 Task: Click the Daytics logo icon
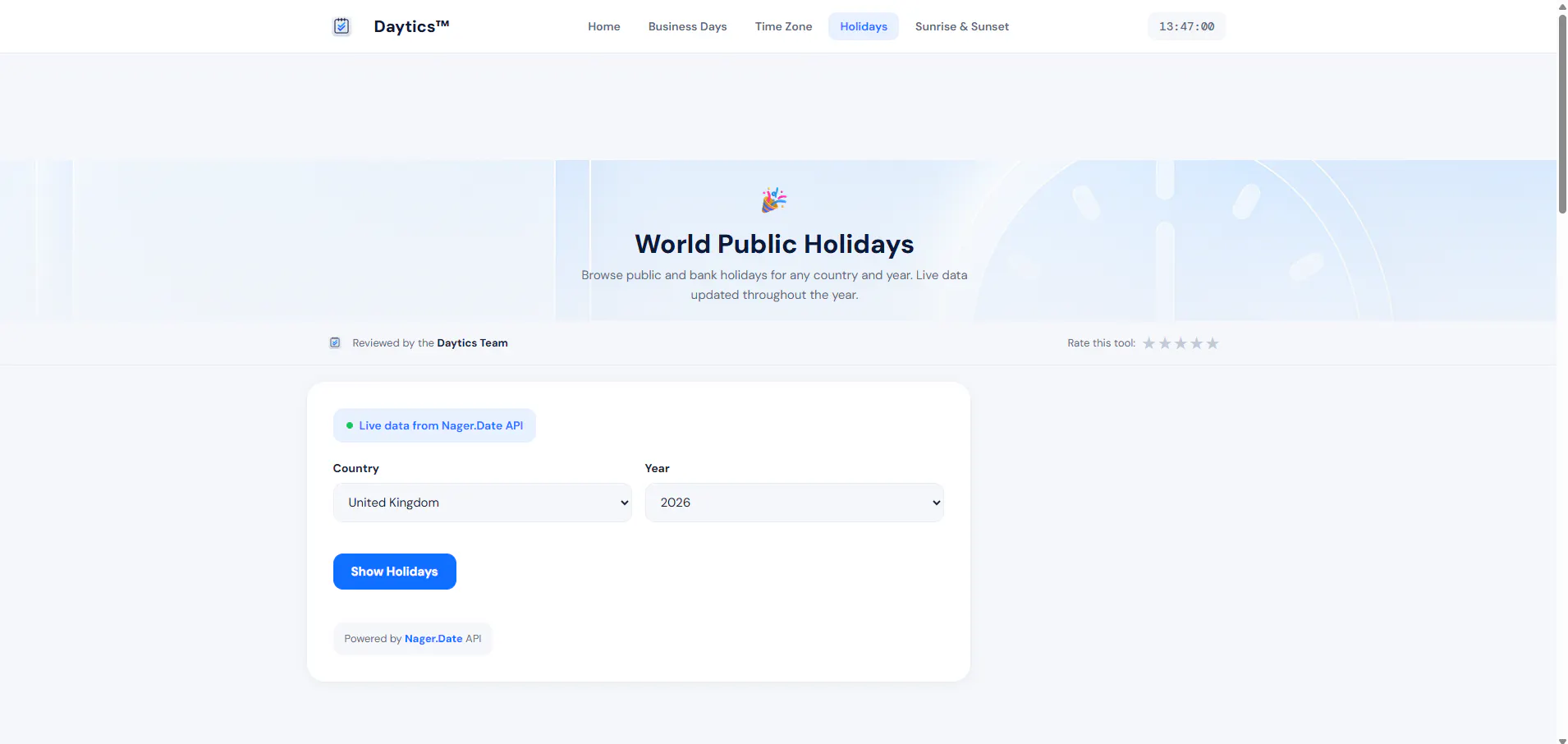click(342, 26)
